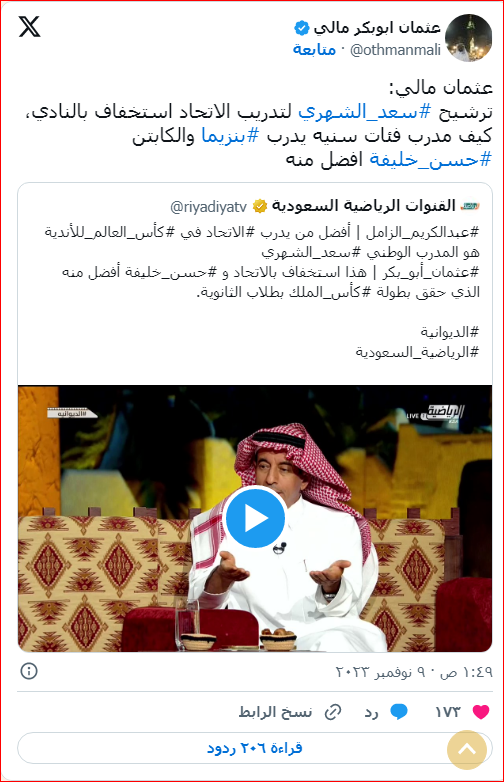Open the quoted tweet's @riyadiyatv handle
Screen dimensions: 504x782
tap(208, 206)
